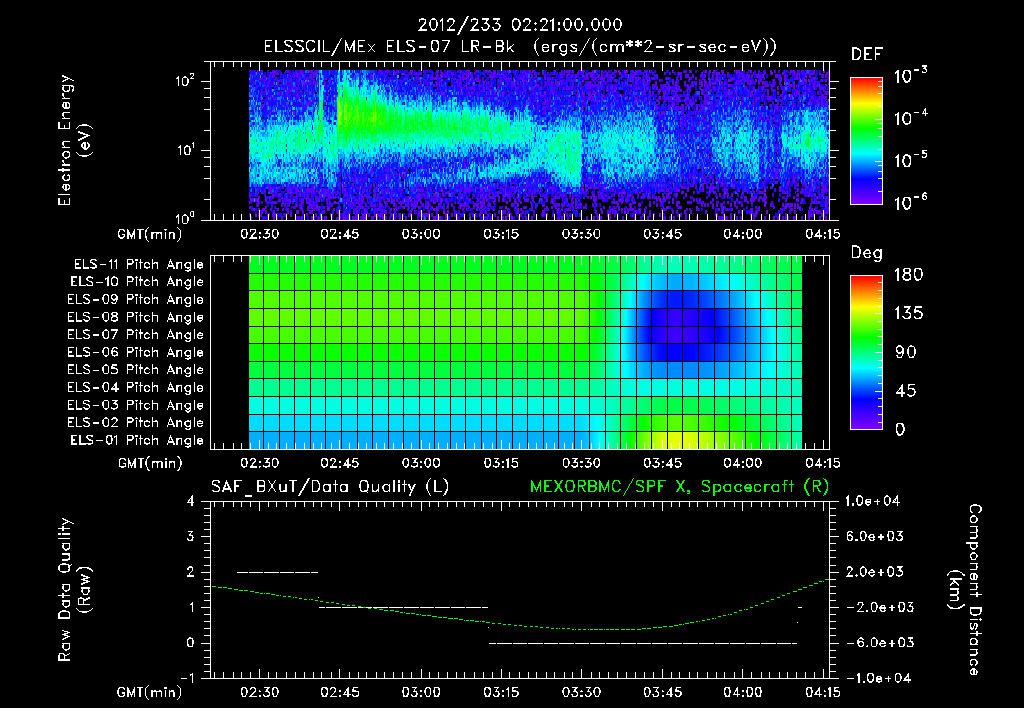This screenshot has height=708, width=1024.
Task: Click the 1.0e+04 tick on distance axis
Action: [872, 501]
